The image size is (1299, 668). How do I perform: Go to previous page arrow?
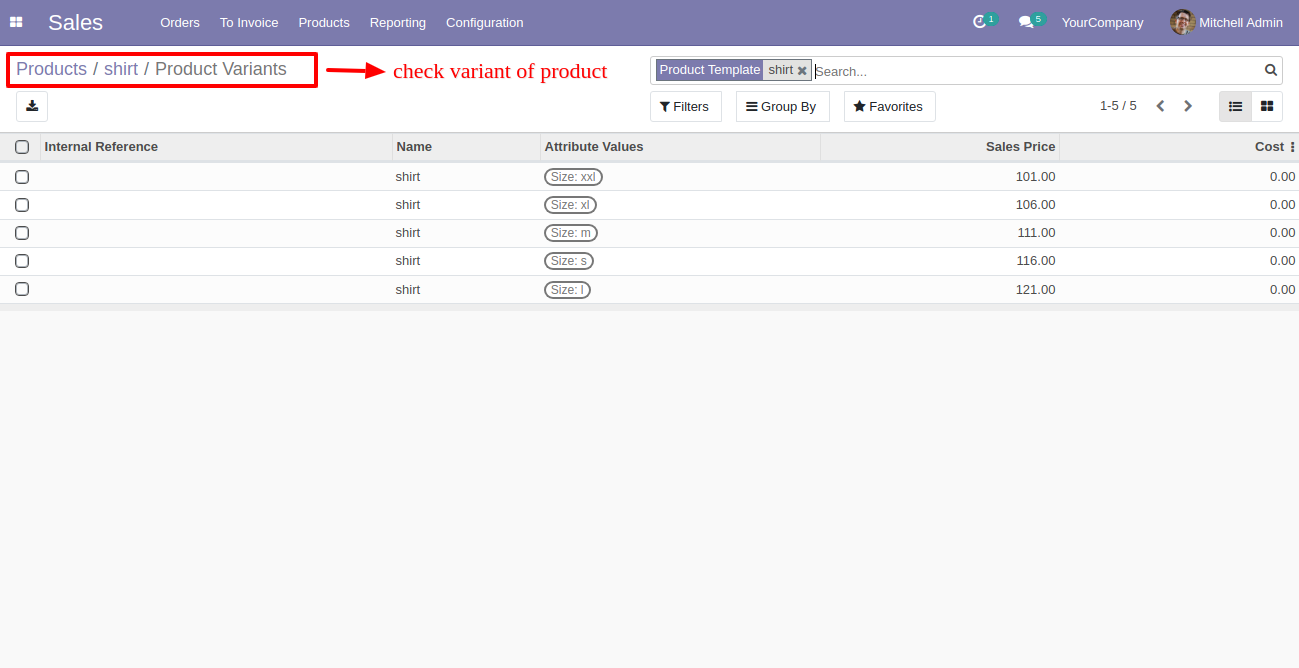tap(1160, 106)
